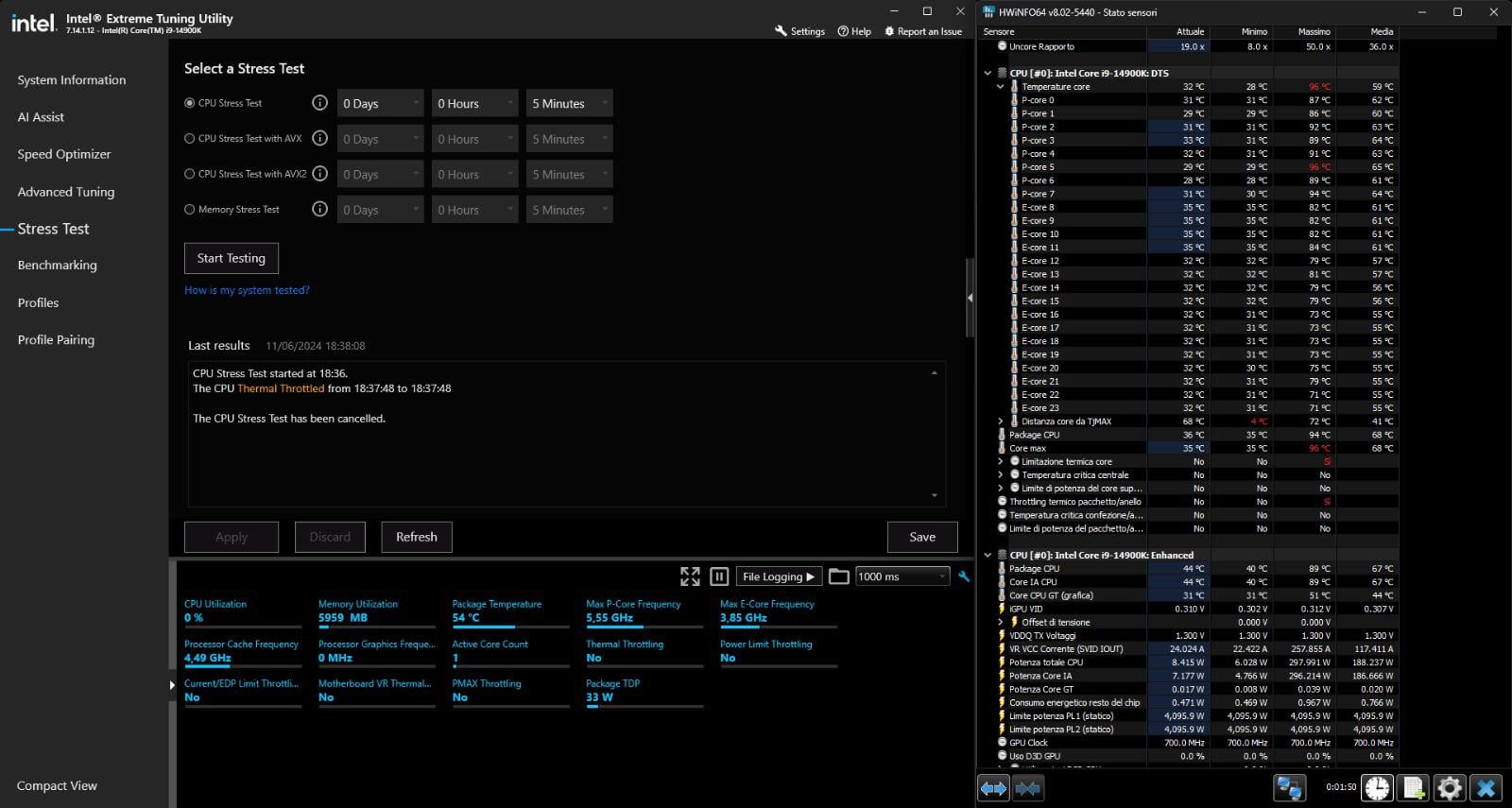Image resolution: width=1512 pixels, height=808 pixels.
Task: Open 'How is my system tested?' link
Action: click(x=247, y=290)
